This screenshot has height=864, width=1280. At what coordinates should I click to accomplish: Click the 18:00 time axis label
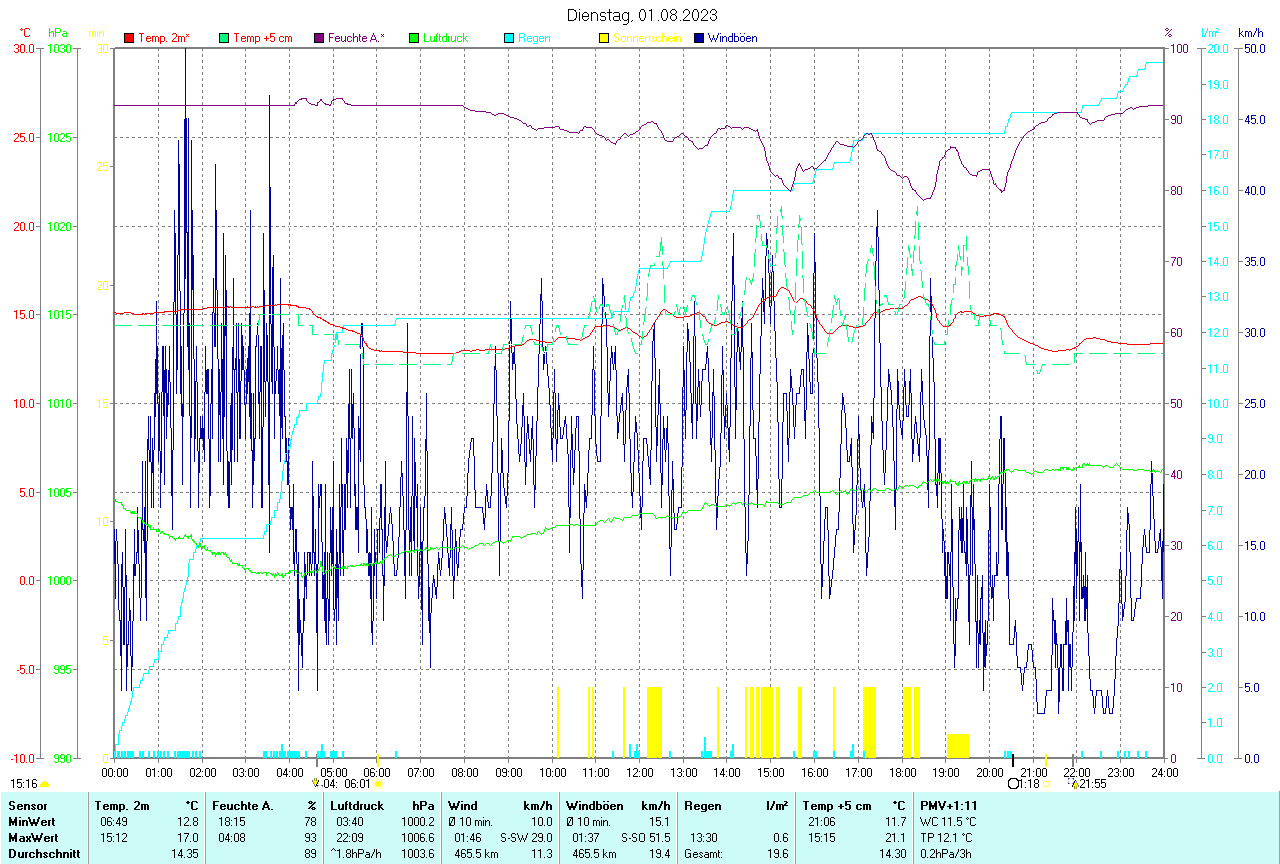pyautogui.click(x=902, y=772)
